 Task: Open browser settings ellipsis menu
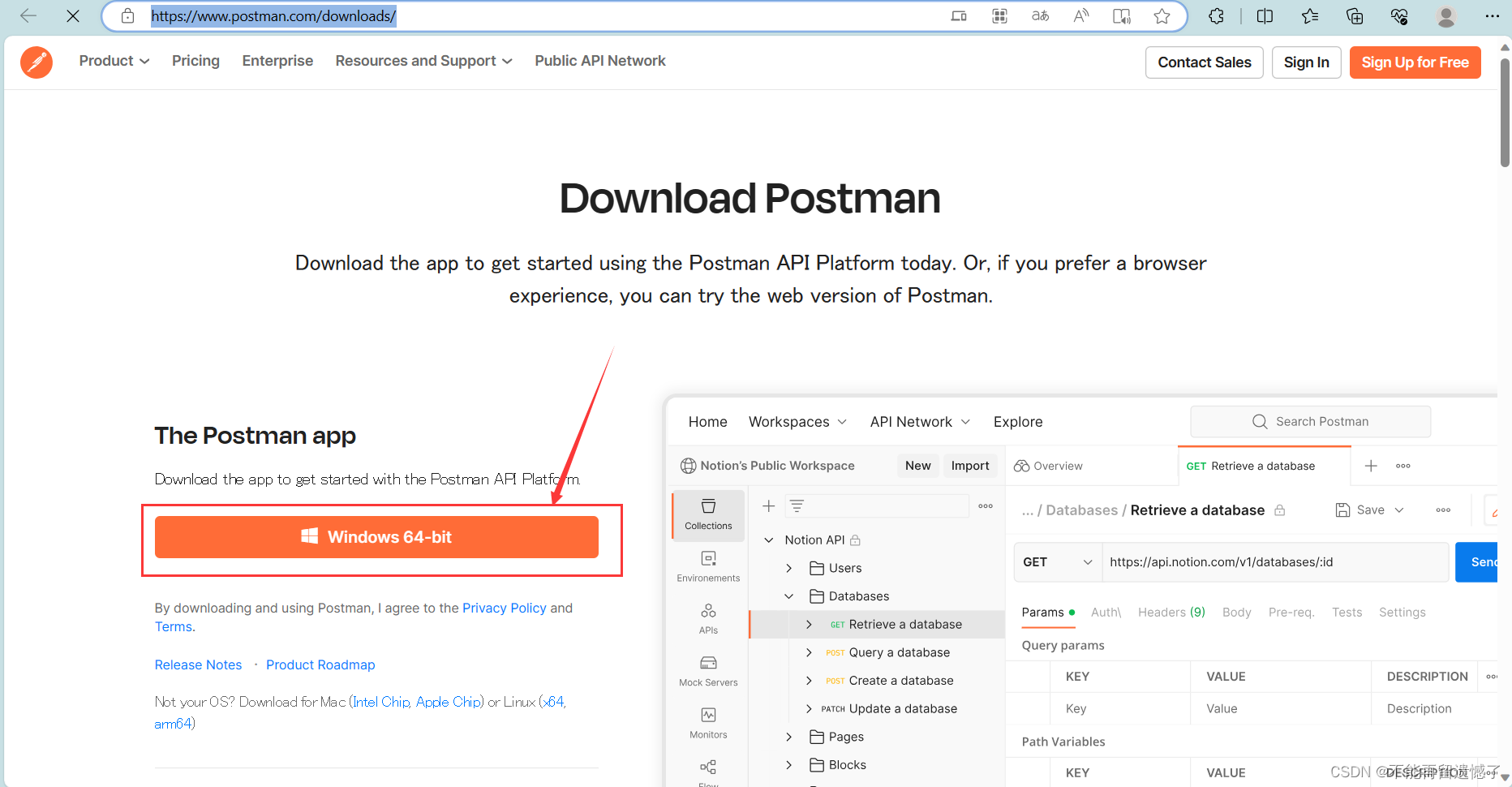click(x=1492, y=15)
